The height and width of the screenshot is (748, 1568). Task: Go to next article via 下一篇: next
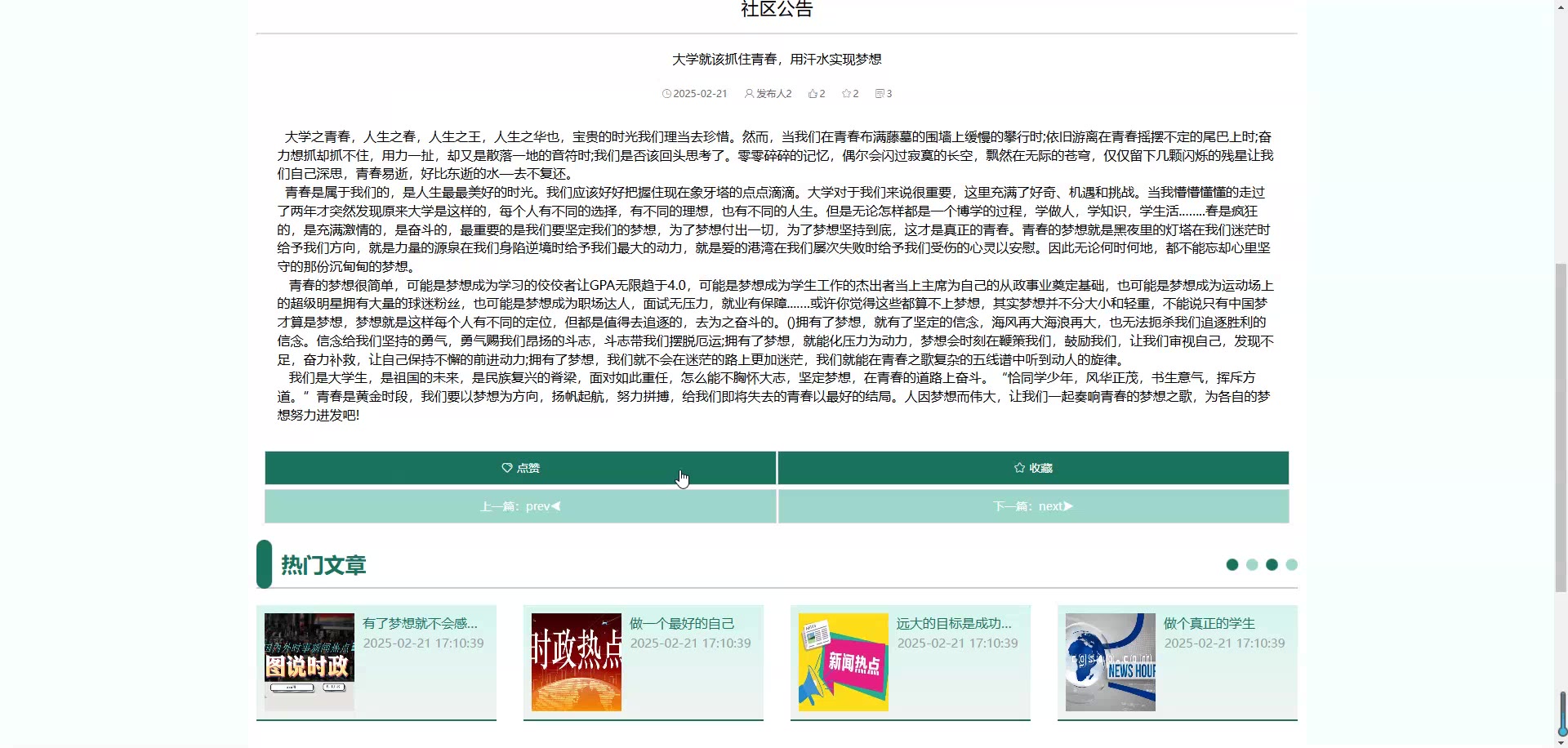1033,506
